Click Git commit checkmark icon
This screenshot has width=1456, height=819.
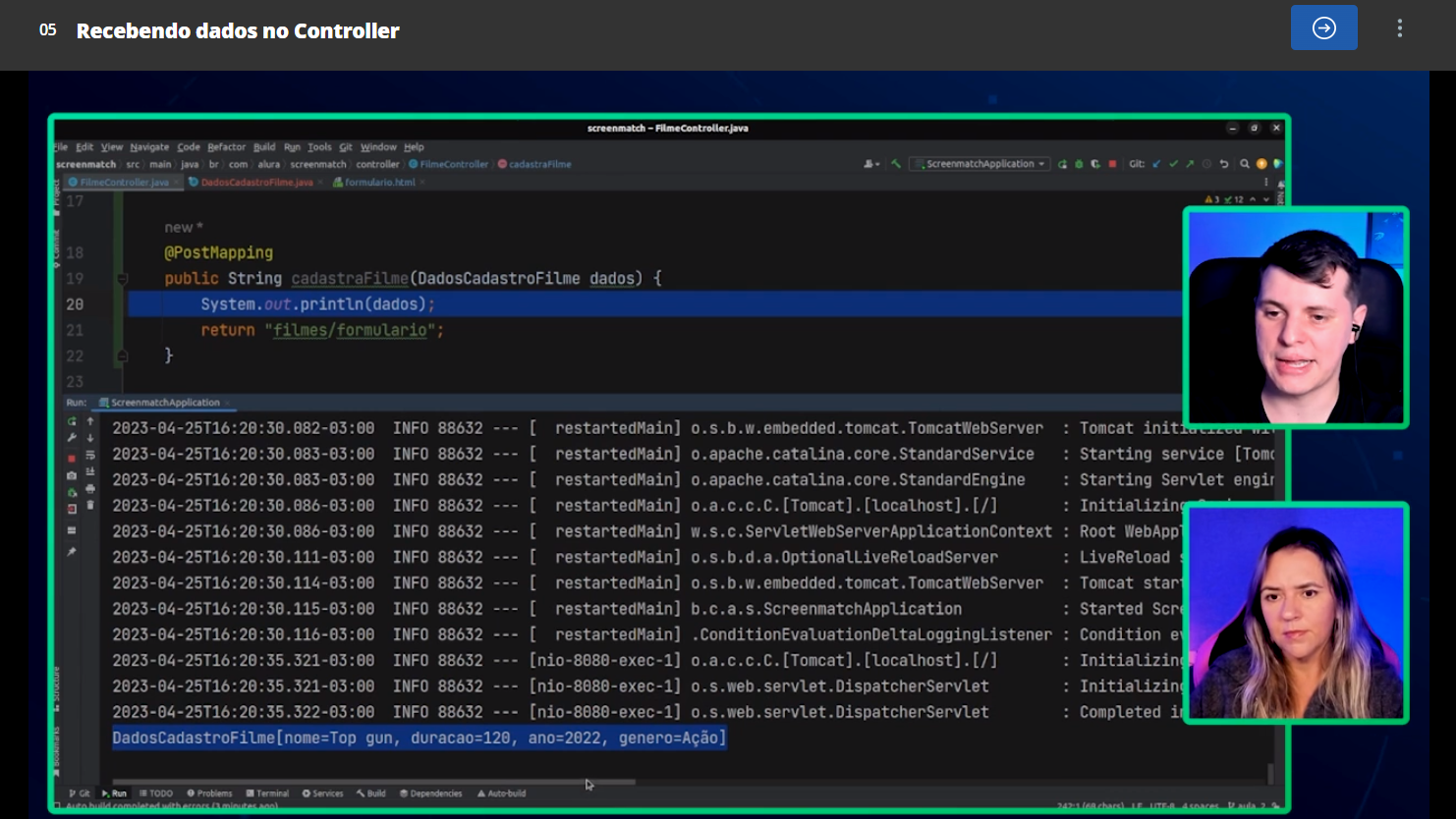pyautogui.click(x=1173, y=164)
